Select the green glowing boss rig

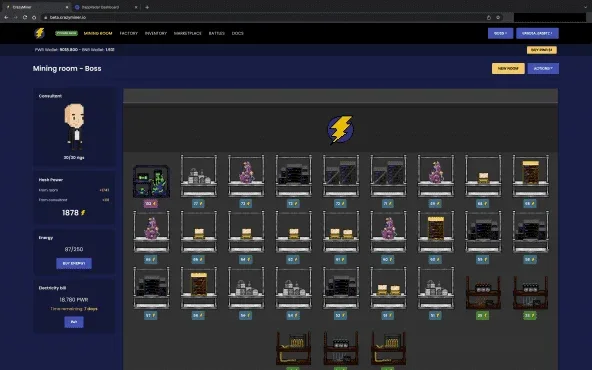(x=151, y=181)
